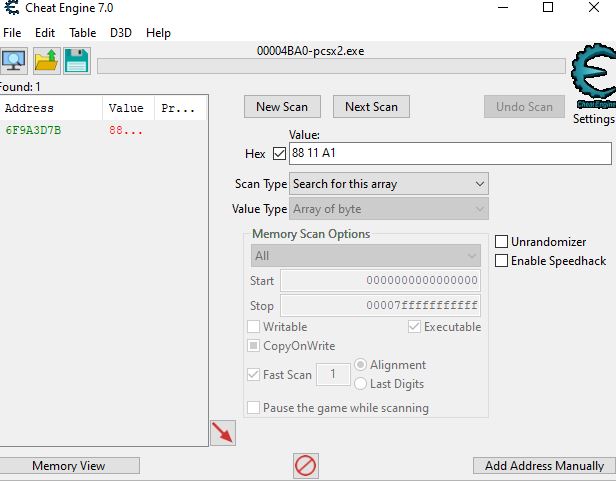Screen dimensions: 616x481
Task: Save the table with the floppy icon
Action: click(x=77, y=61)
